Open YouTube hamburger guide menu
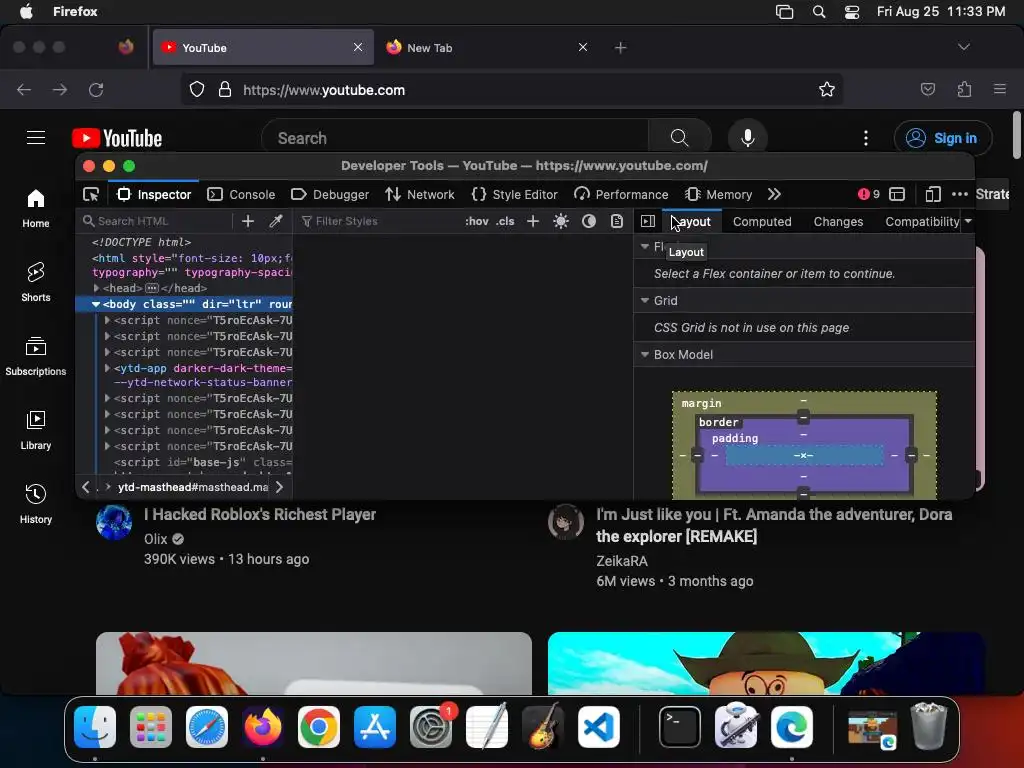This screenshot has height=768, width=1024. pyautogui.click(x=36, y=138)
